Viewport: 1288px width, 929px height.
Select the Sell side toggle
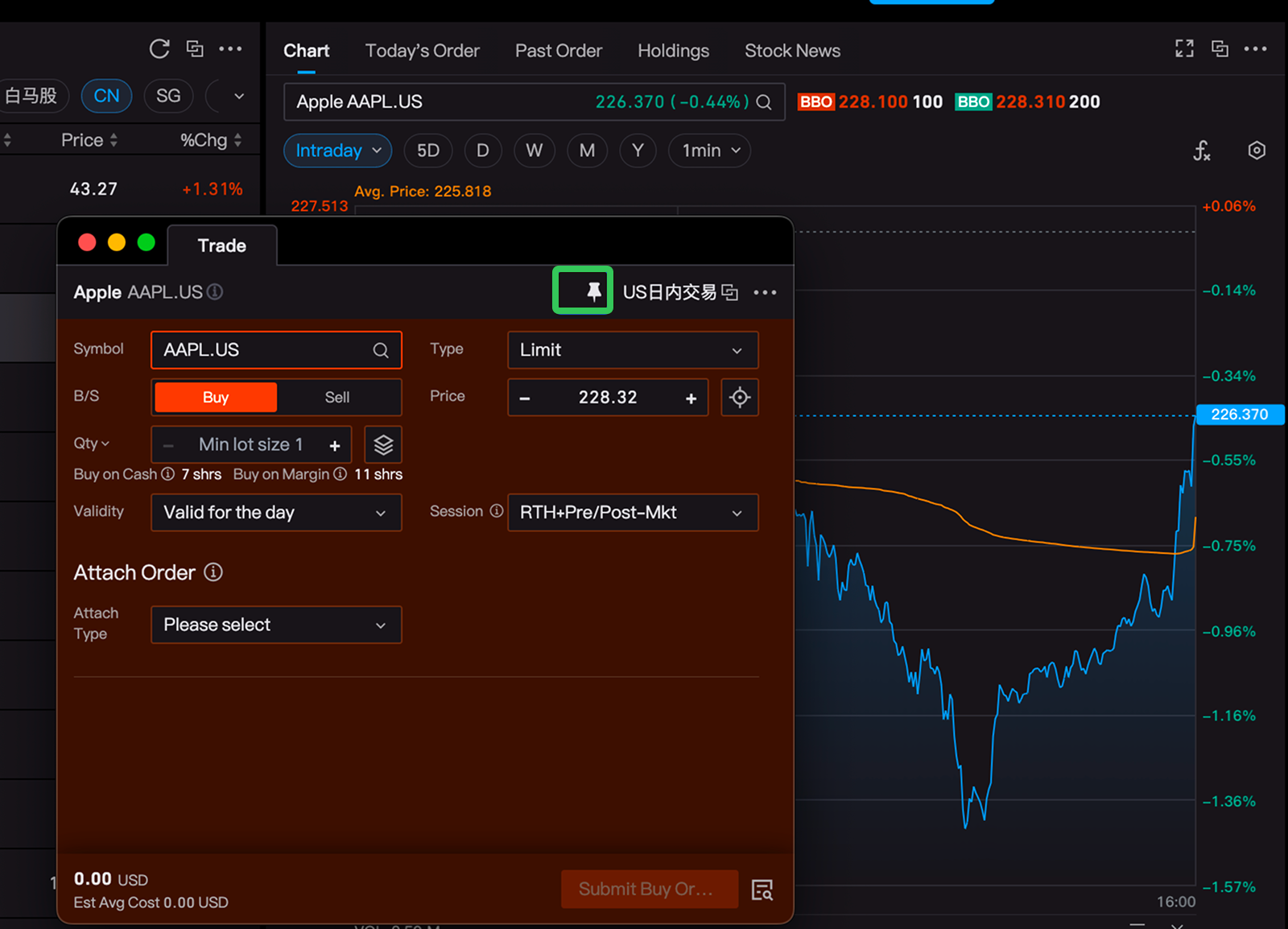click(337, 398)
